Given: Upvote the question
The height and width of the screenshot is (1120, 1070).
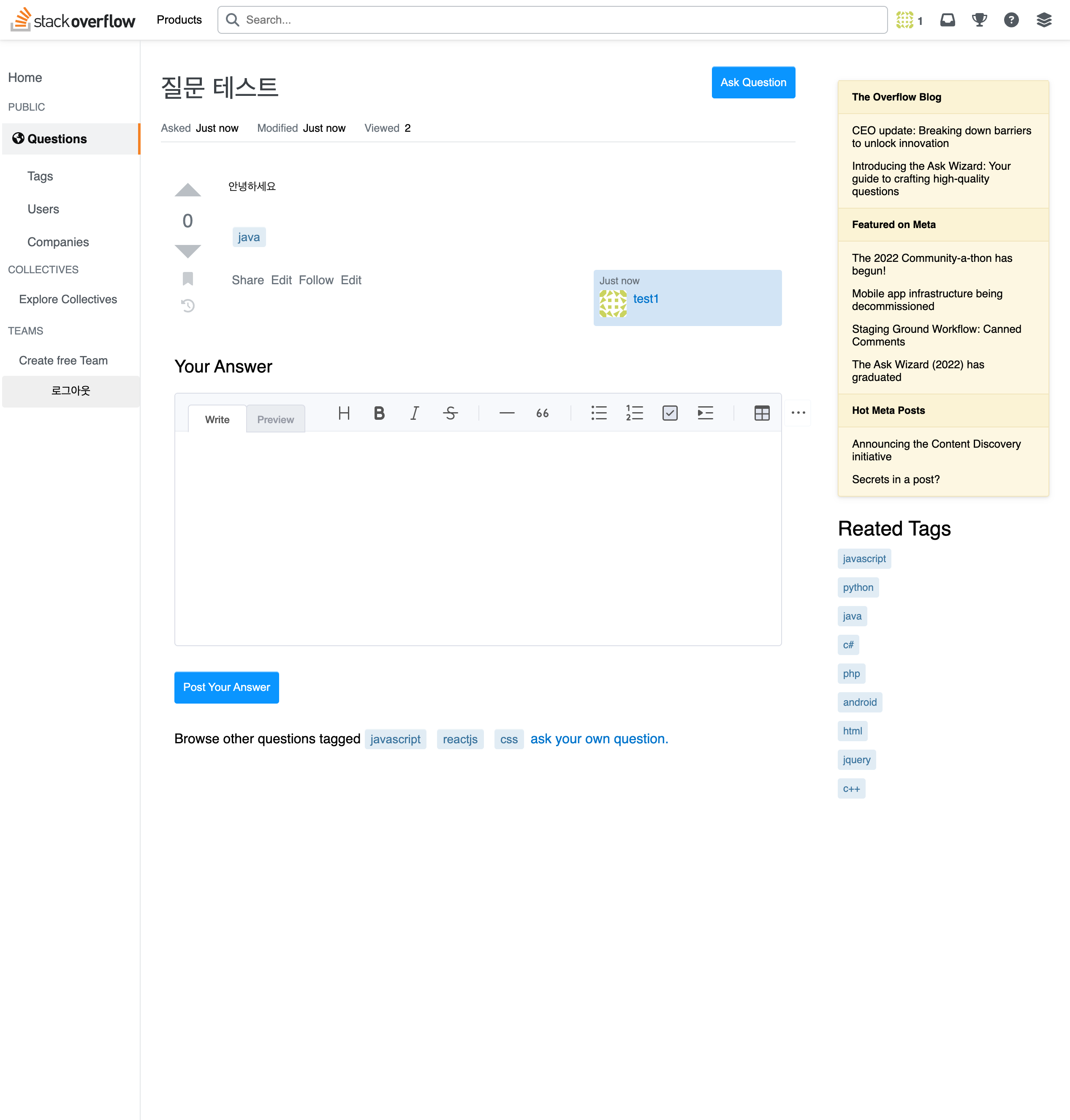Looking at the screenshot, I should [x=187, y=190].
